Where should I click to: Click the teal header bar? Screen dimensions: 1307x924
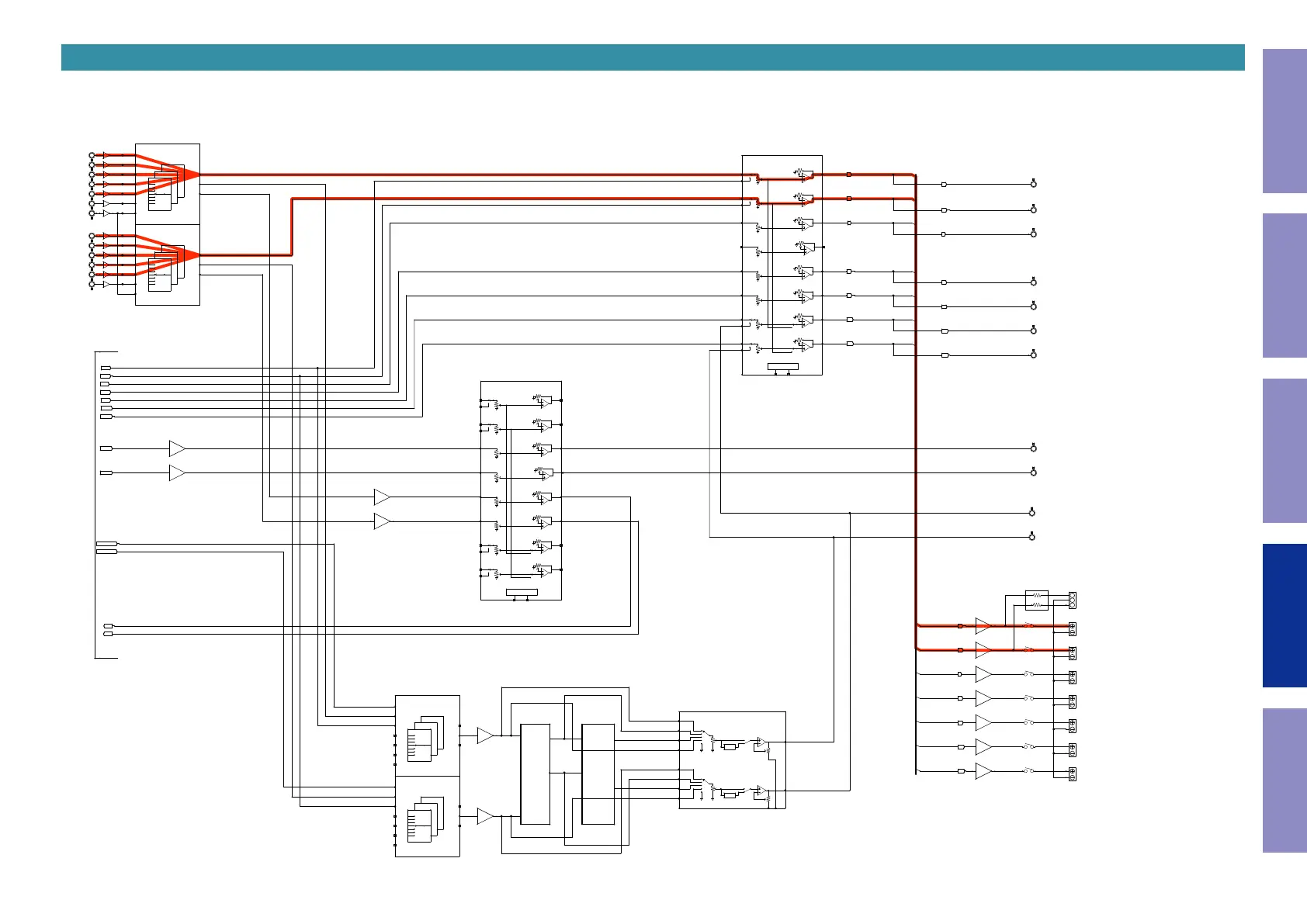click(x=653, y=57)
